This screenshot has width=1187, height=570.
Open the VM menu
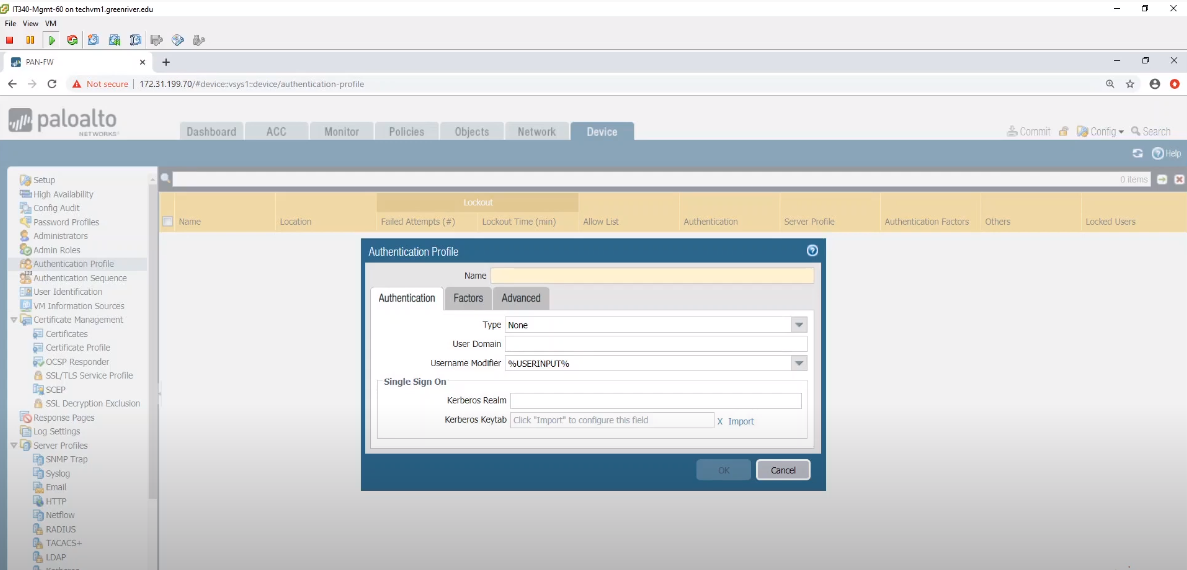(51, 23)
